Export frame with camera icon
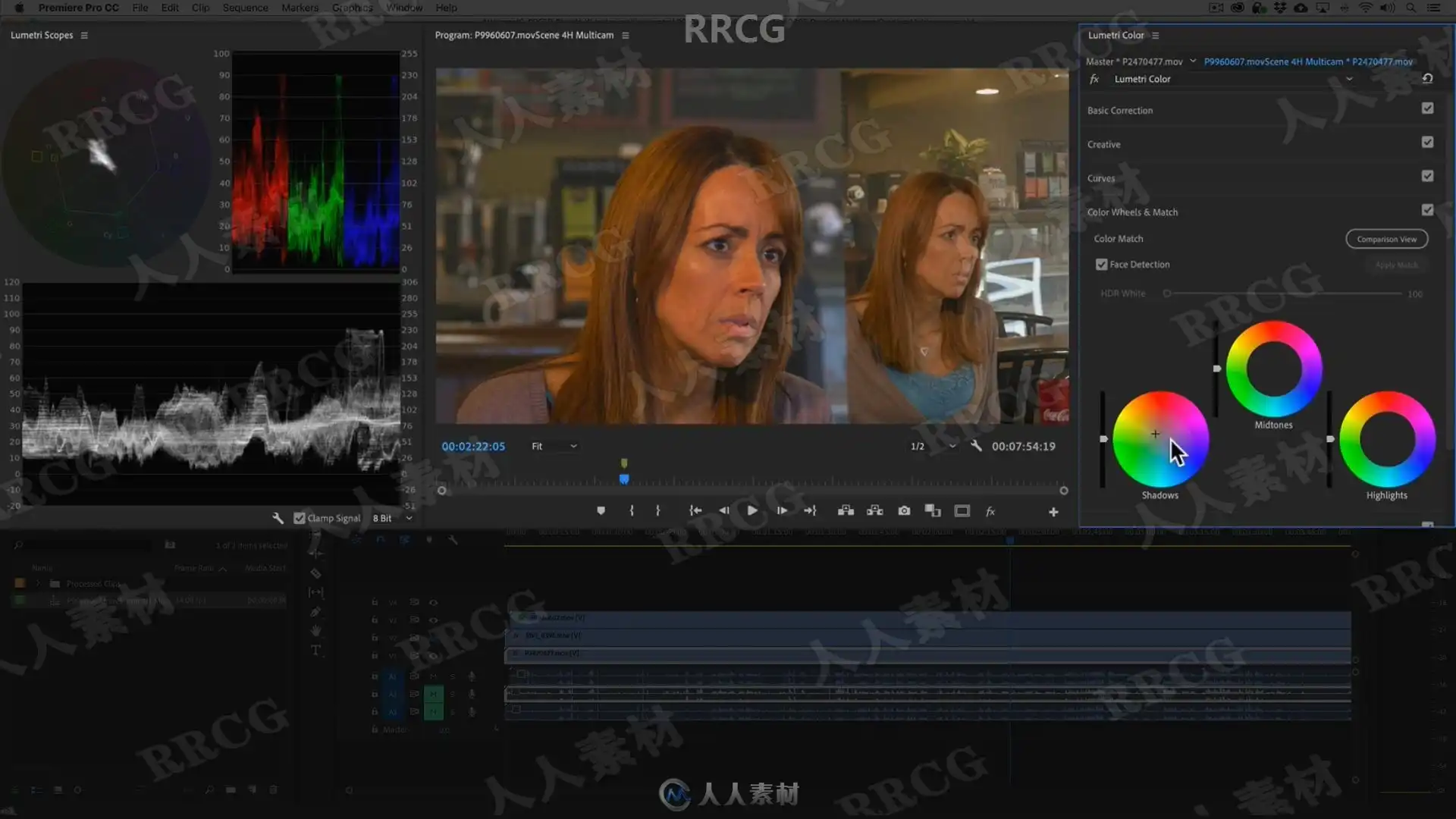The width and height of the screenshot is (1456, 819). [904, 511]
